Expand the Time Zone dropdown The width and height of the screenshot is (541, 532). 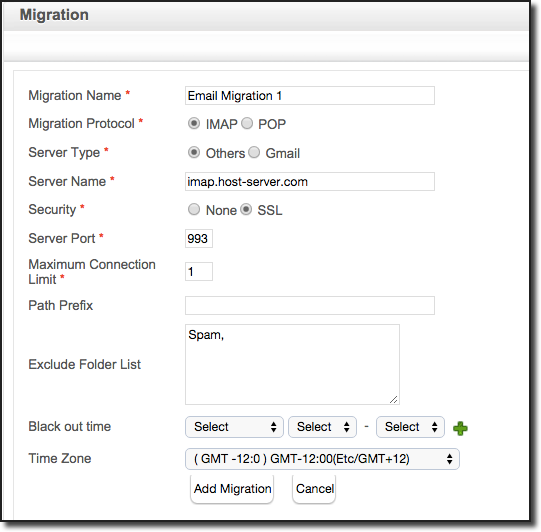(322, 459)
